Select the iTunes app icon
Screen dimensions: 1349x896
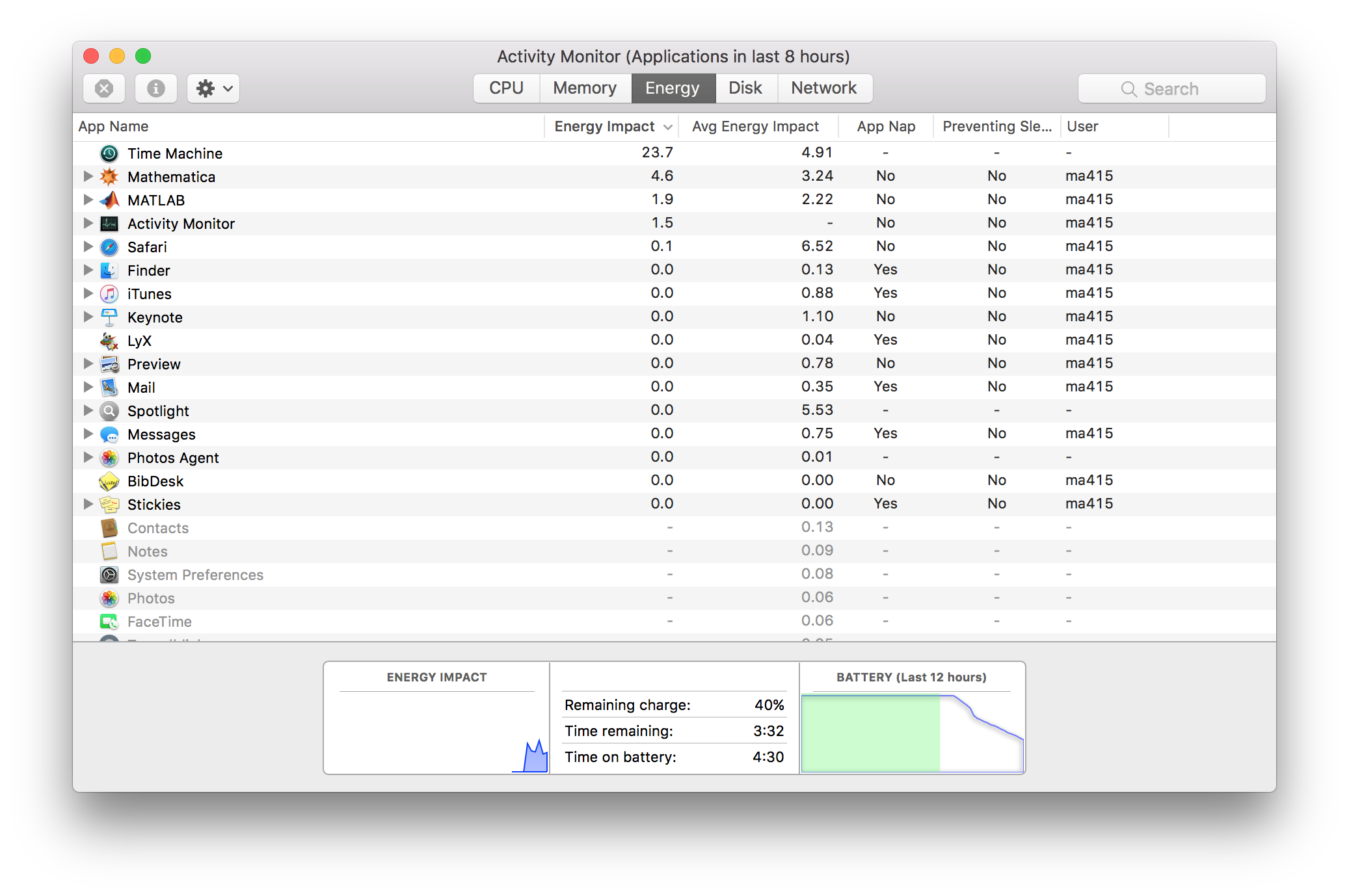[x=109, y=294]
